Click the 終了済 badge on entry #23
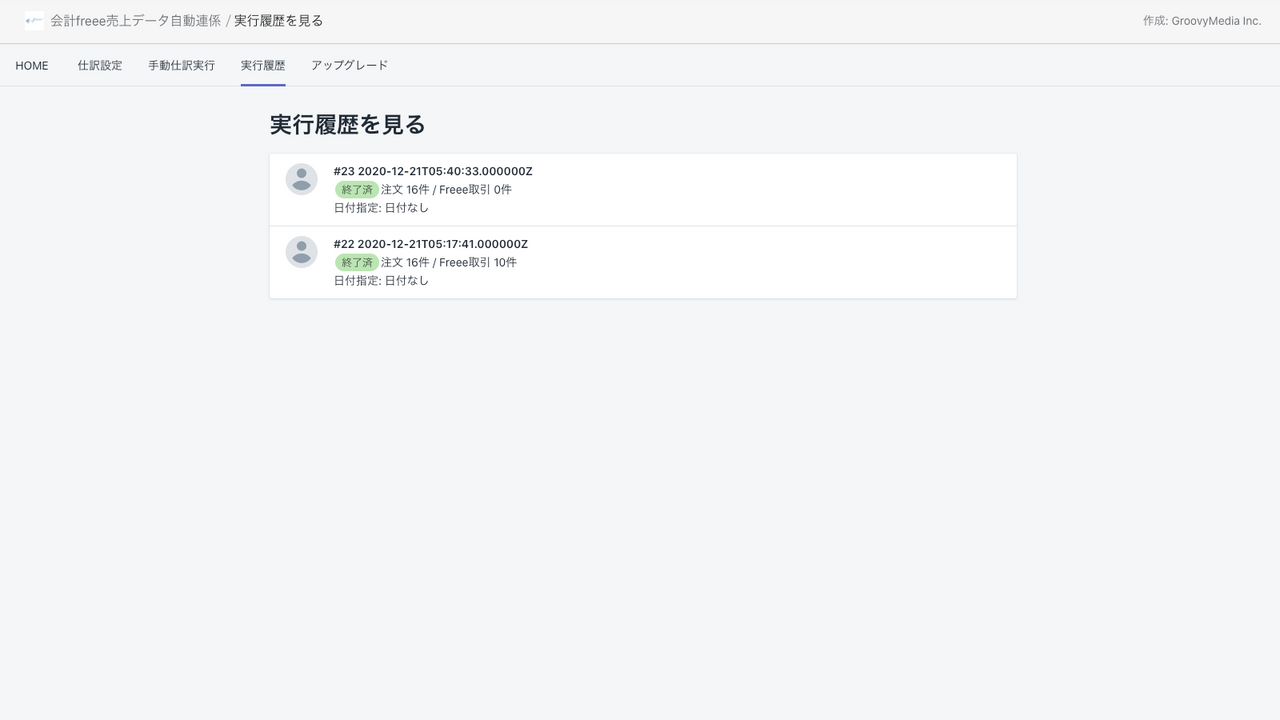Viewport: 1280px width, 720px height. pos(357,190)
